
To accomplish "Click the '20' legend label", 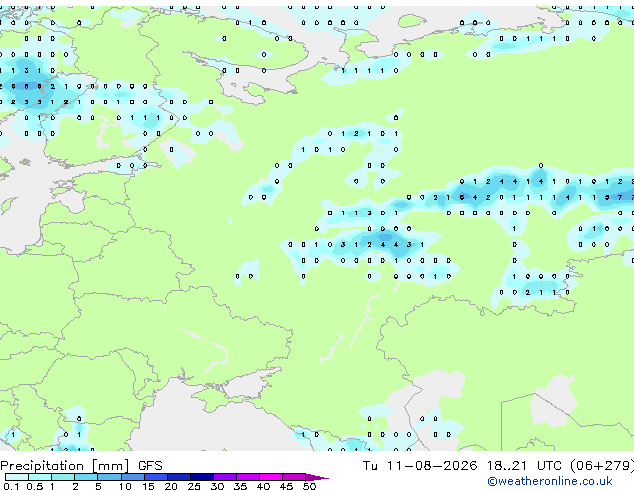I will pyautogui.click(x=171, y=486).
